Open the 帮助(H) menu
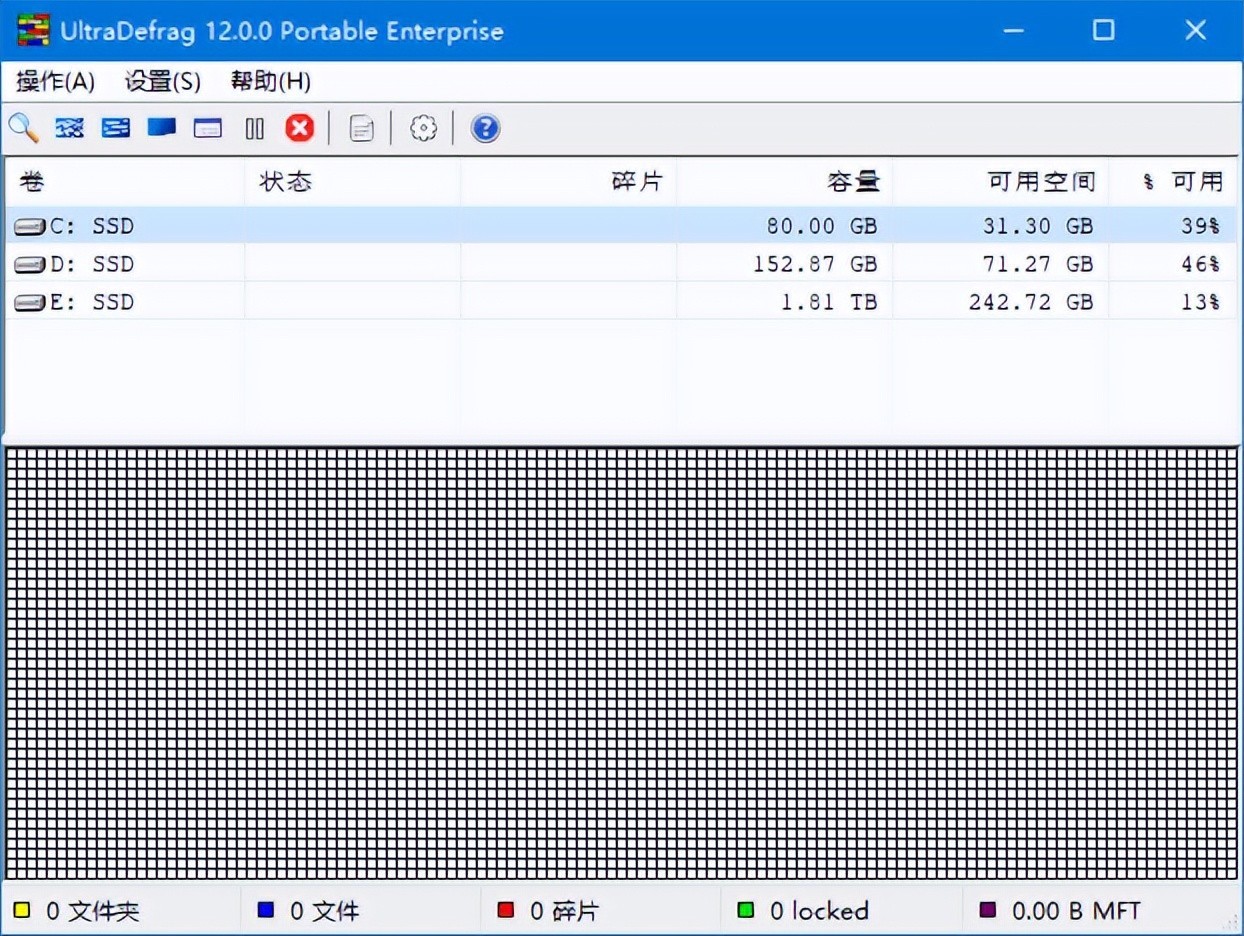 pos(270,82)
